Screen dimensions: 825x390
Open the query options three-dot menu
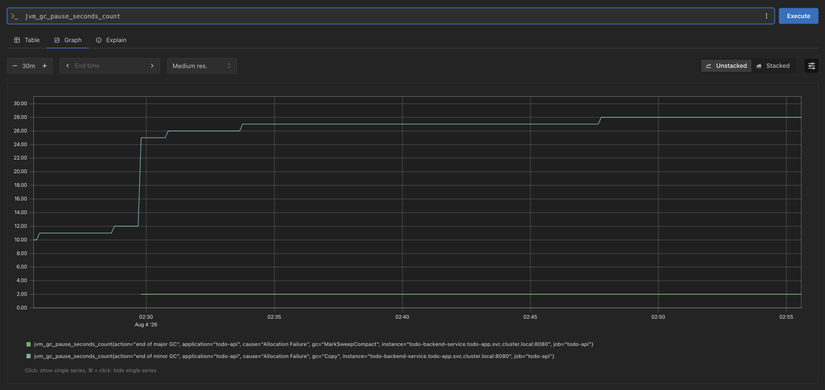(766, 16)
